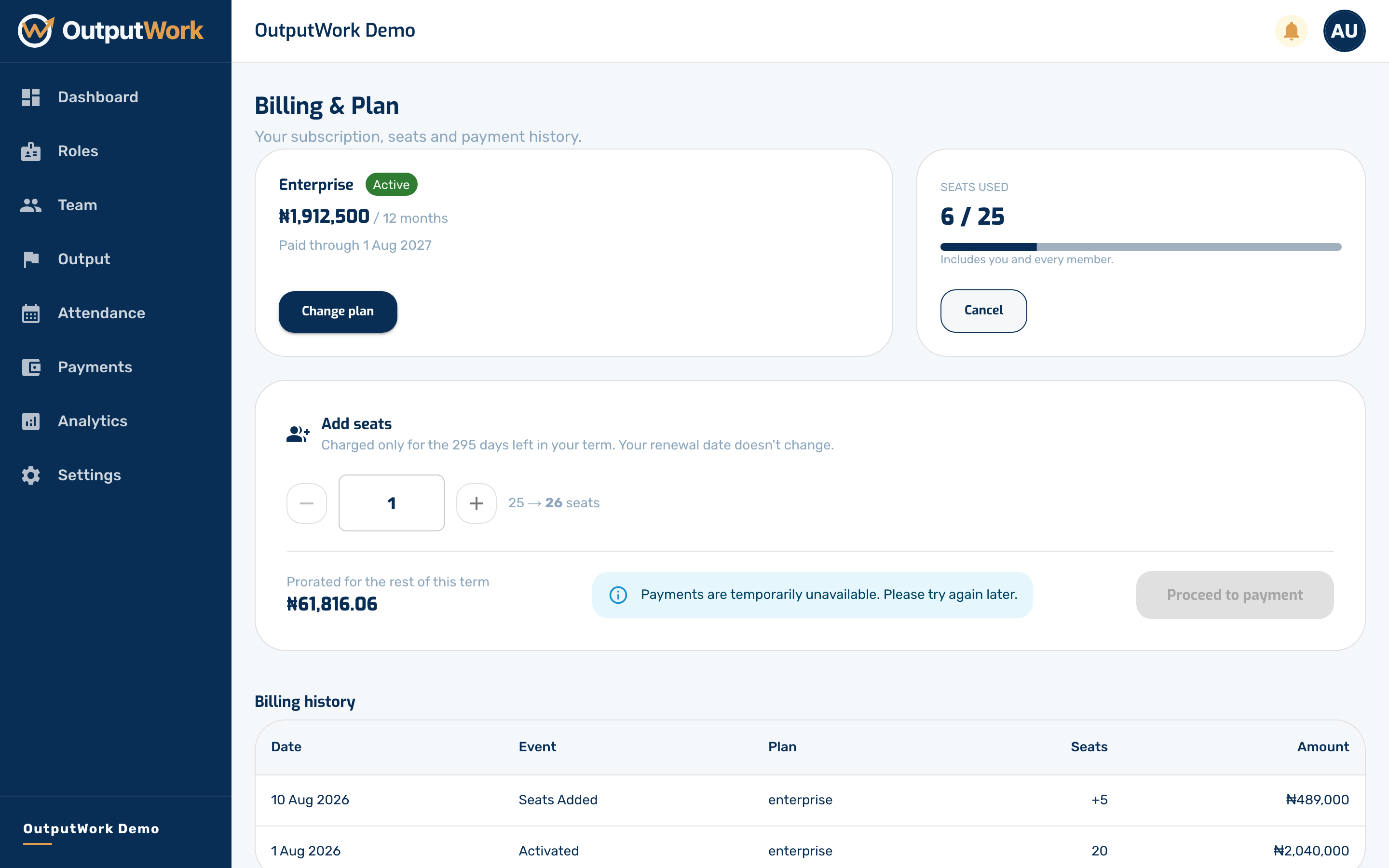The height and width of the screenshot is (868, 1389).
Task: Decrease seat count with minus button
Action: [307, 503]
